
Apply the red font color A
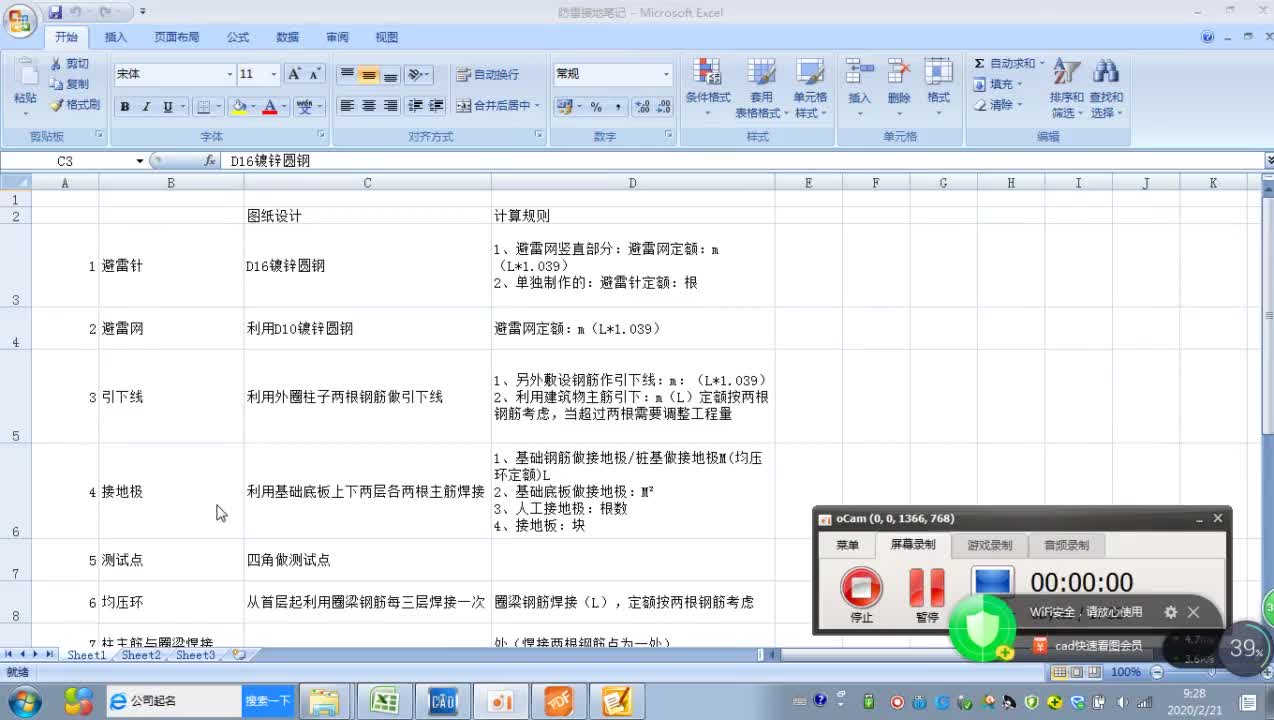tap(269, 107)
